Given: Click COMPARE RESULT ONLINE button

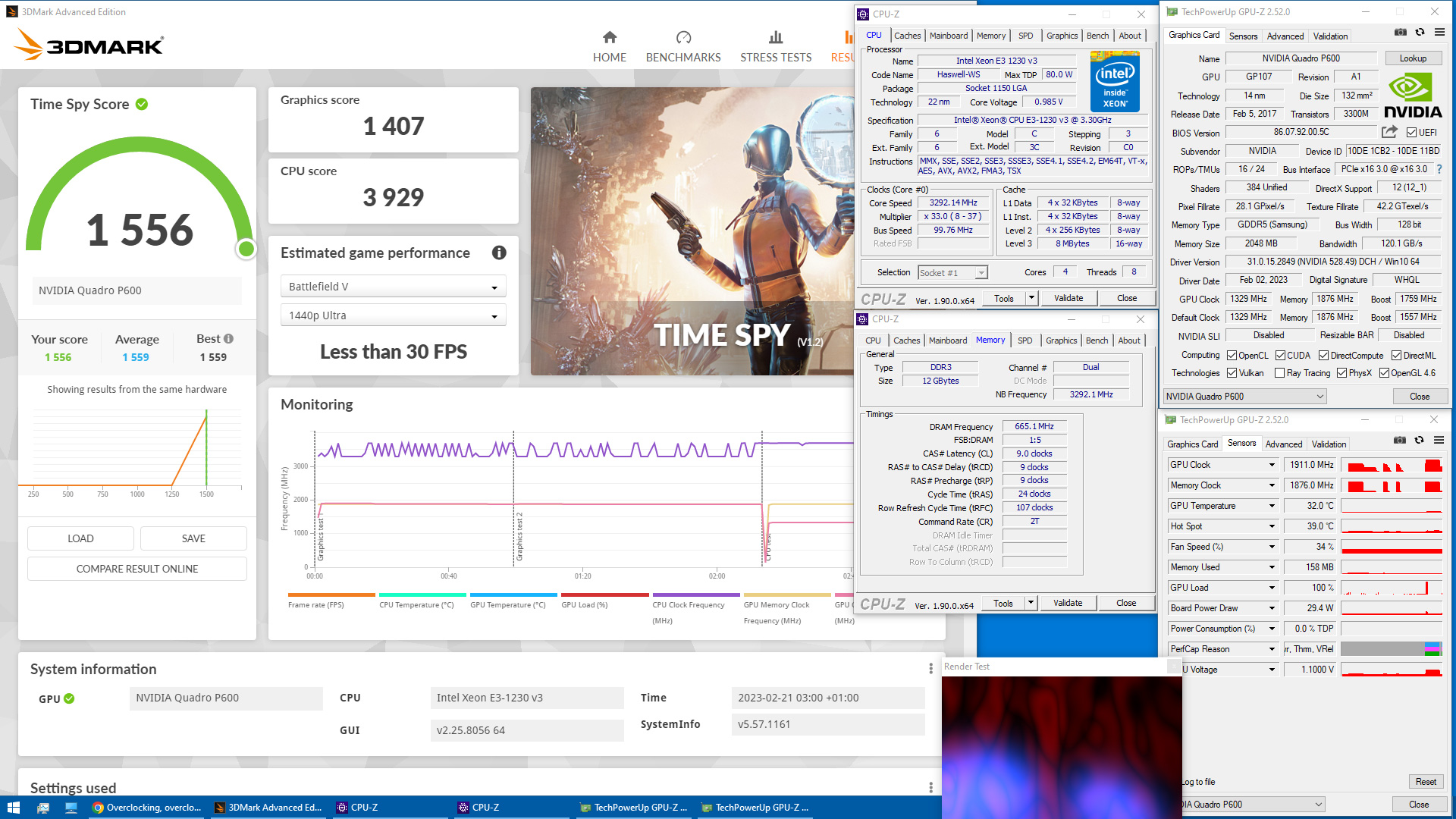Looking at the screenshot, I should [137, 569].
